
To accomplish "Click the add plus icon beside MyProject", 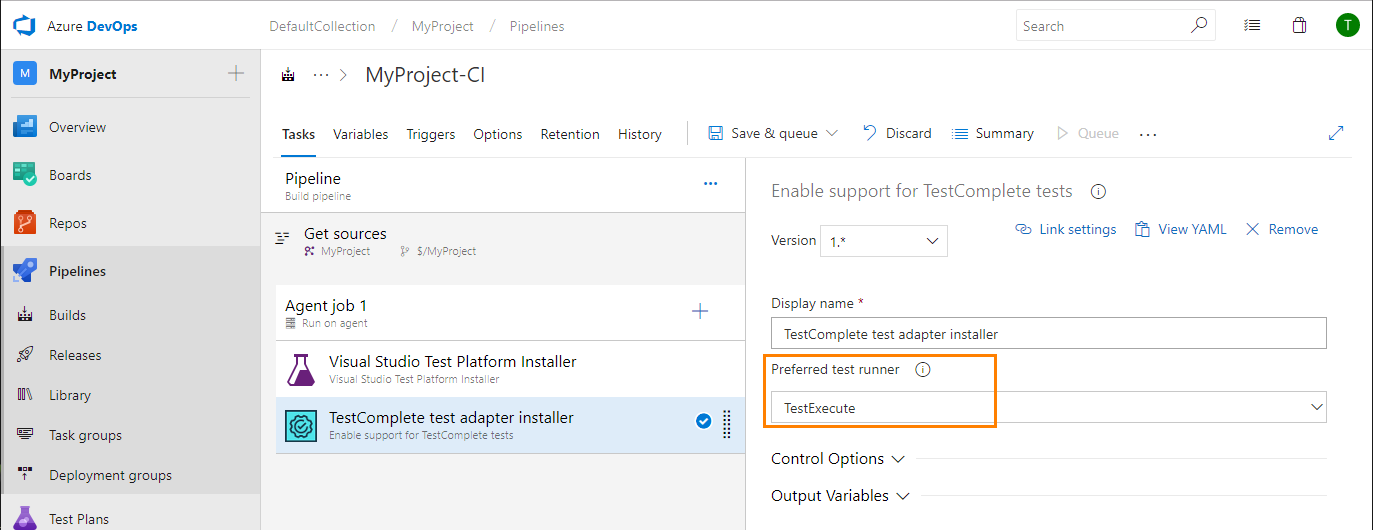I will coord(236,73).
